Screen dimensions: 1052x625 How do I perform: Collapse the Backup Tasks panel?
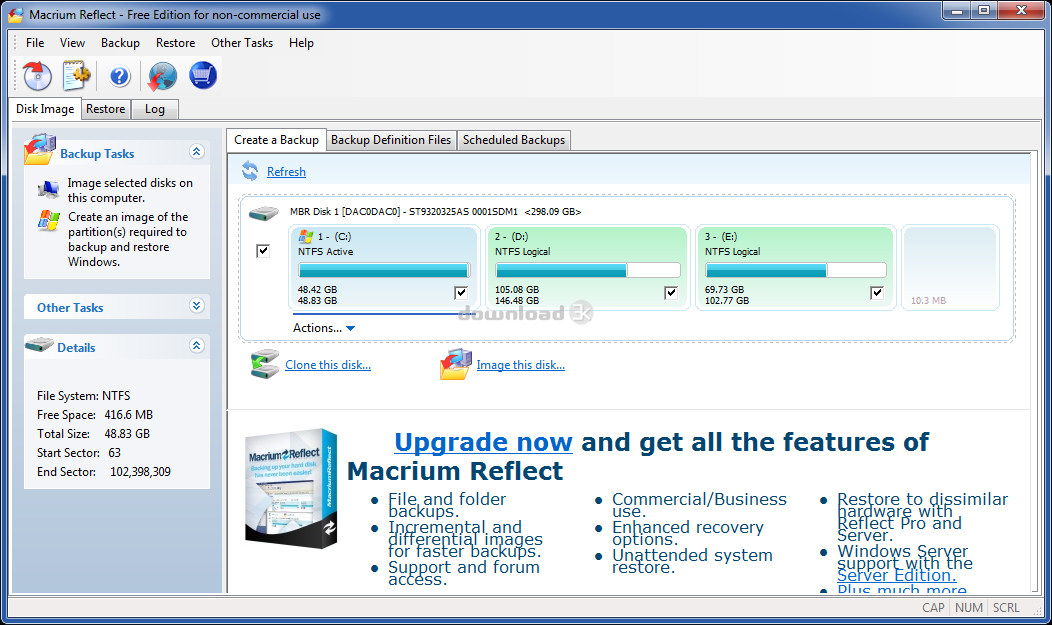pos(197,152)
